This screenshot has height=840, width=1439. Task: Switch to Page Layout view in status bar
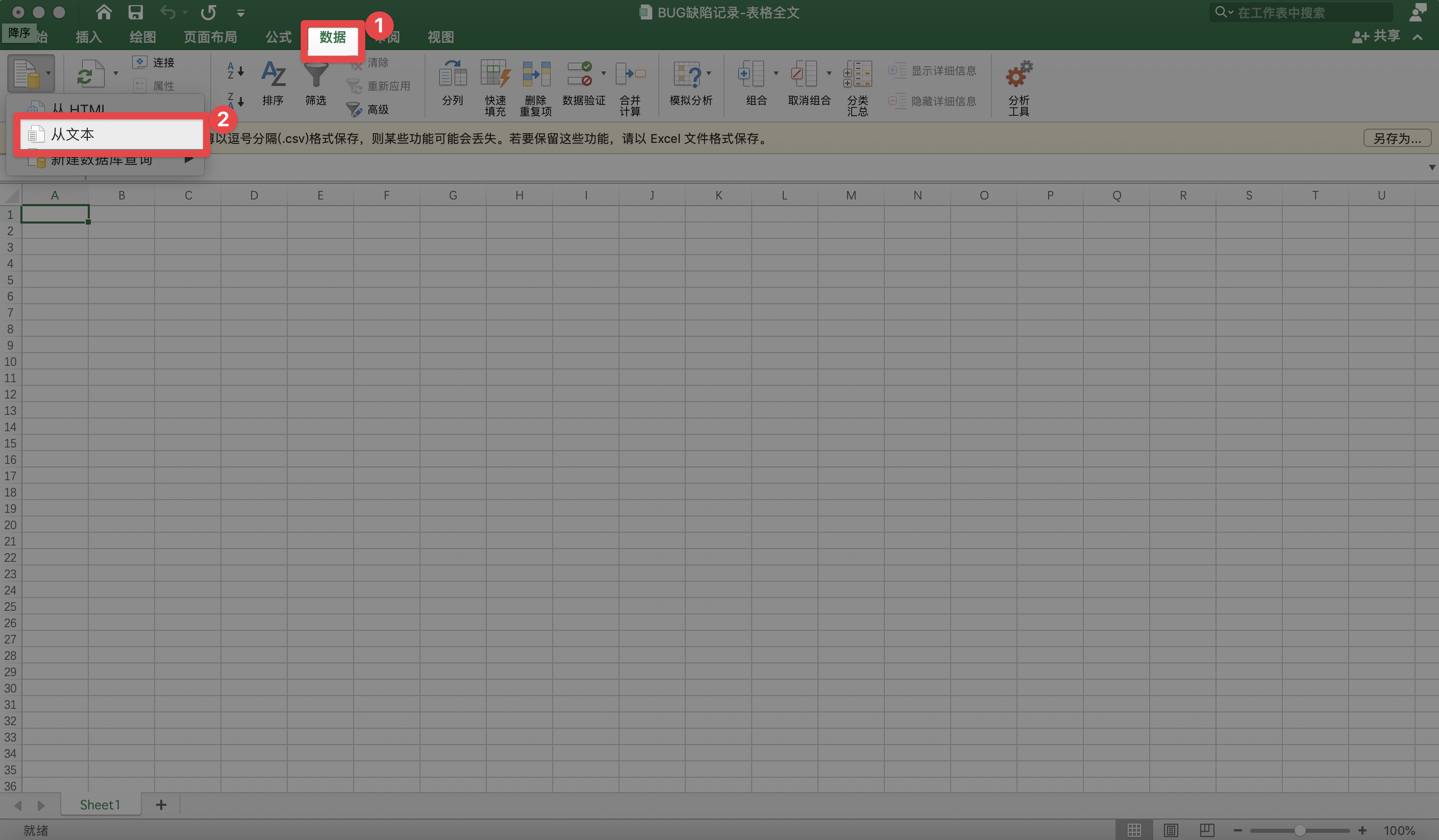1171,830
